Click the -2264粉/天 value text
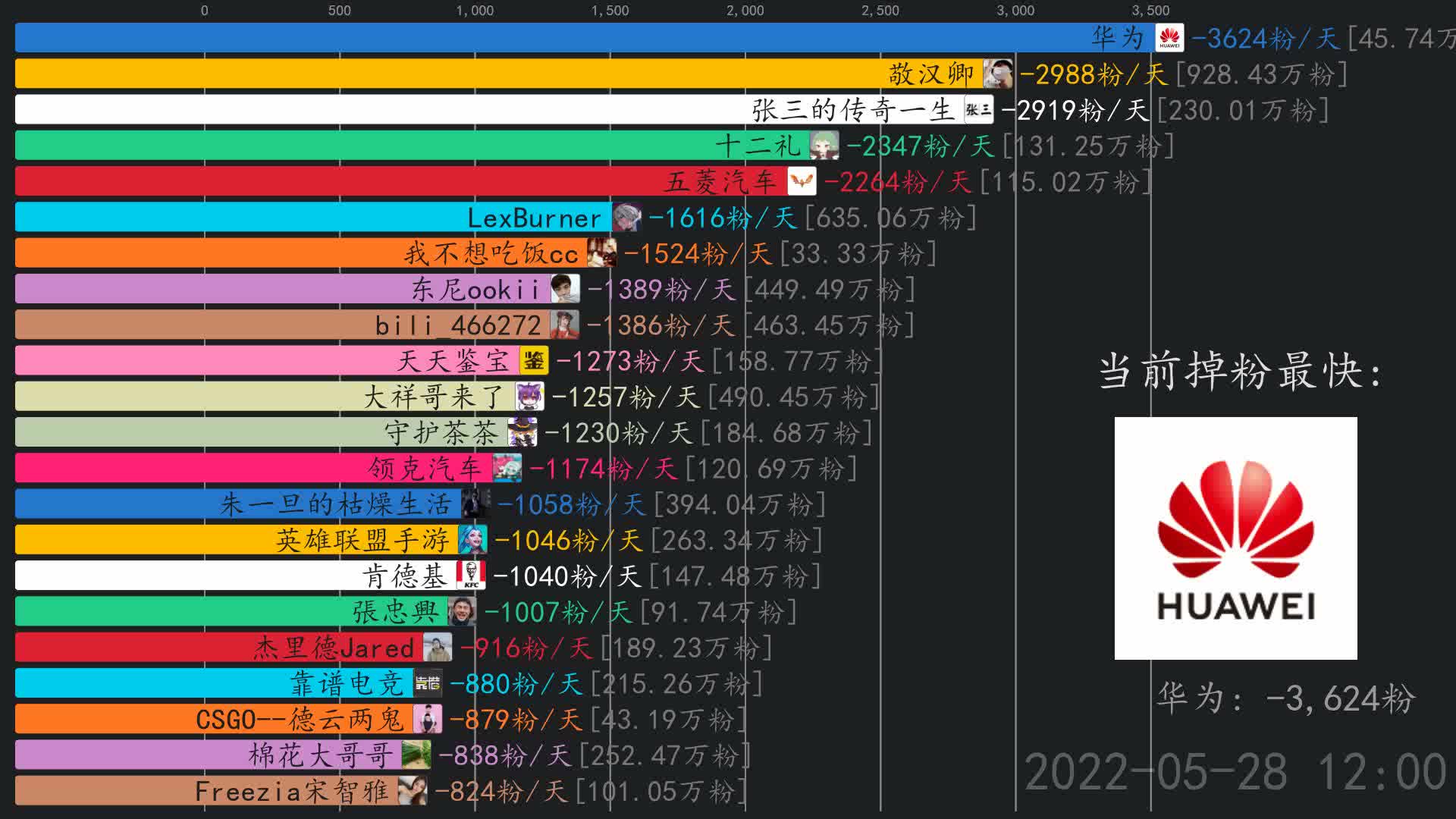The height and width of the screenshot is (819, 1456). point(898,181)
